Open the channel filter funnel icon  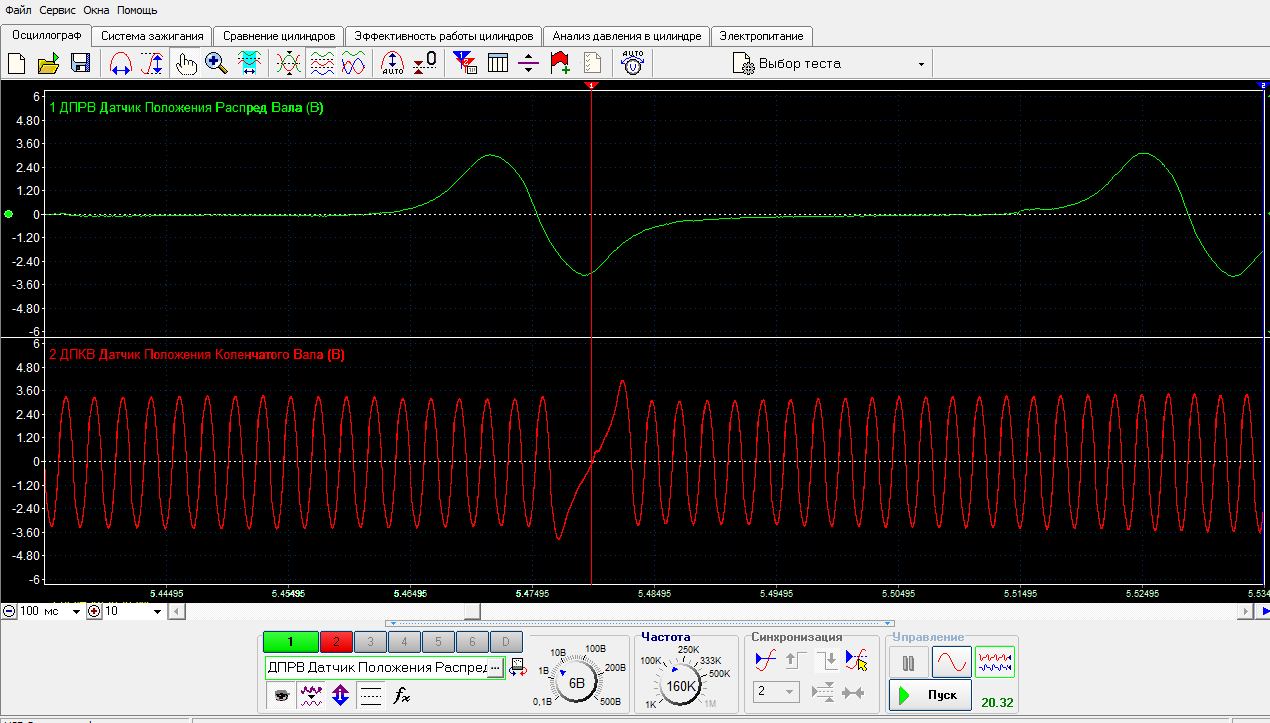(465, 63)
